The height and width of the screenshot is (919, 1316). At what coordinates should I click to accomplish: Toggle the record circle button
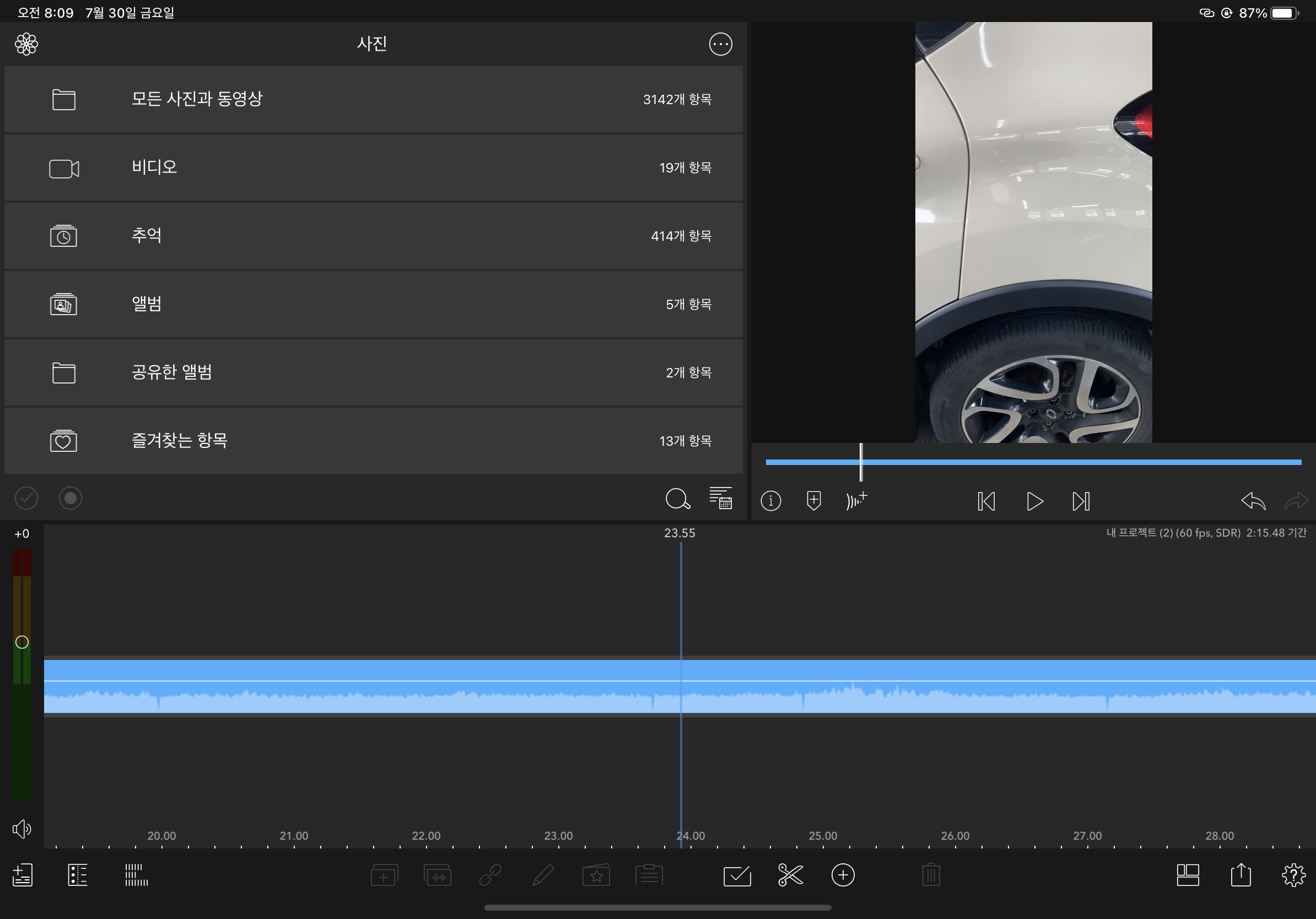point(71,498)
